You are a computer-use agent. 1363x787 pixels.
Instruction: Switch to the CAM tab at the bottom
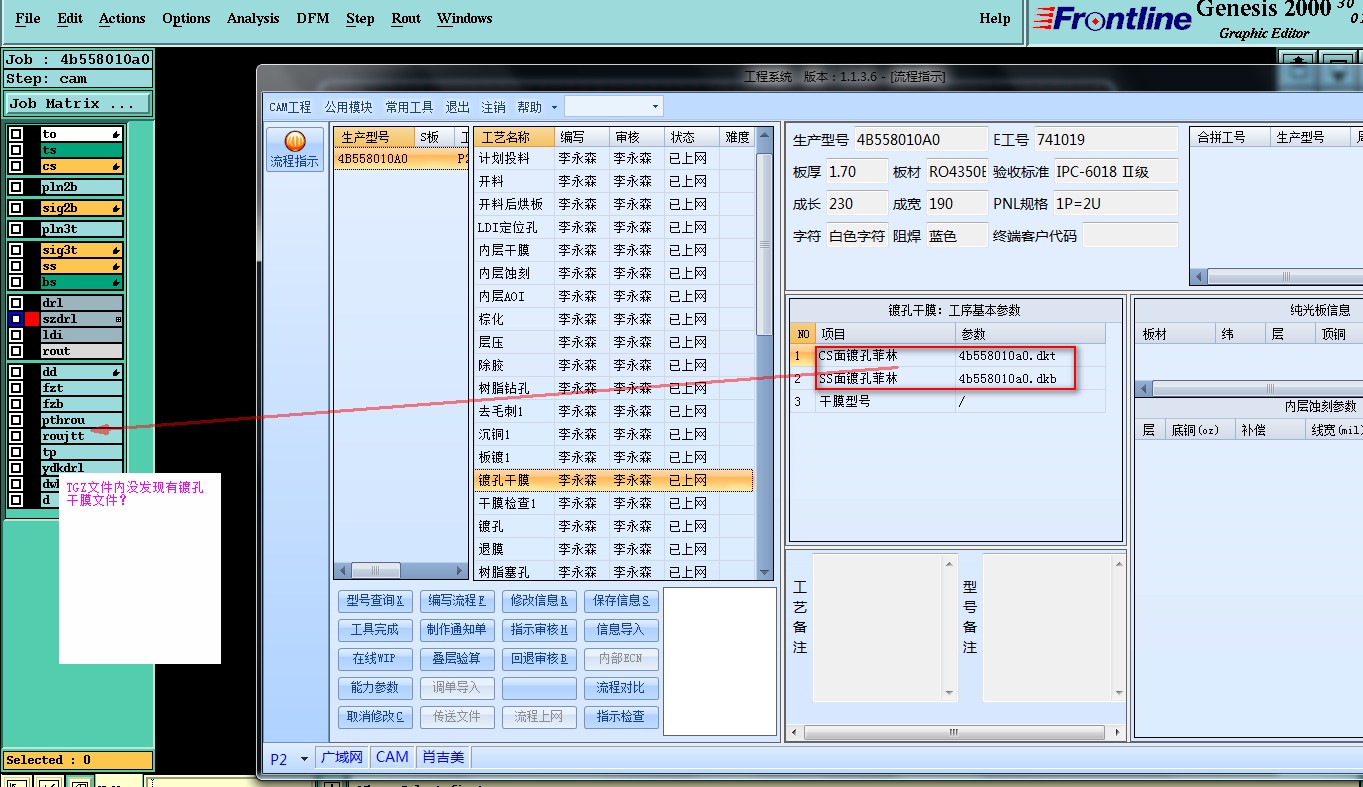pyautogui.click(x=392, y=757)
